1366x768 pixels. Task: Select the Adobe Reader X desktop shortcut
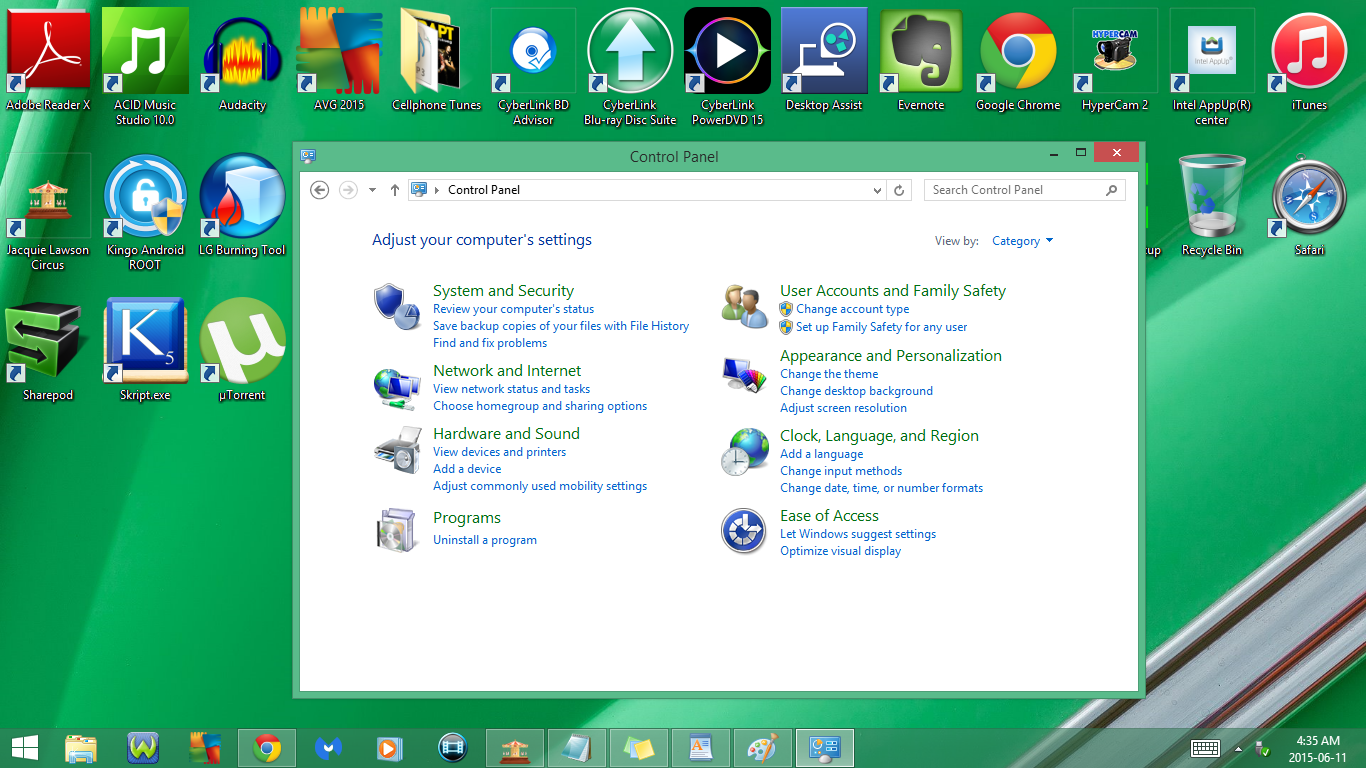click(48, 60)
